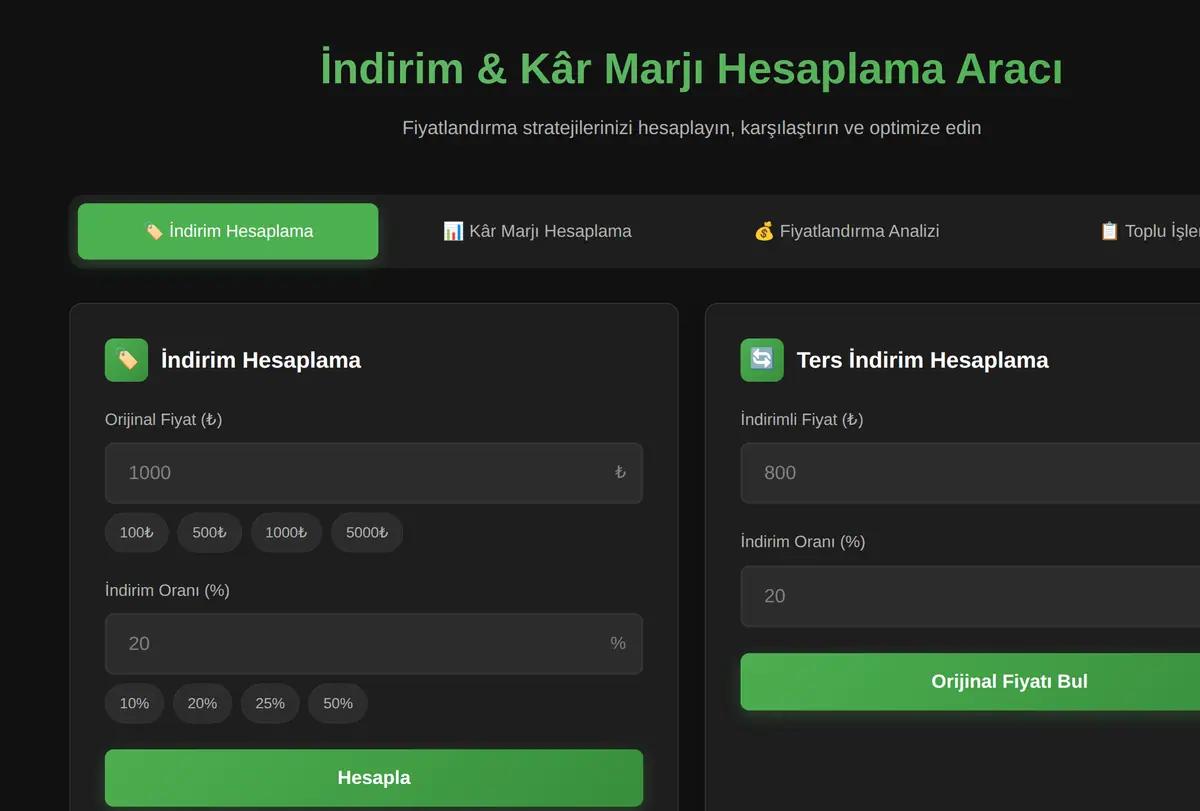
Task: Focus the Orijinal Fiyat input field
Action: pos(374,473)
